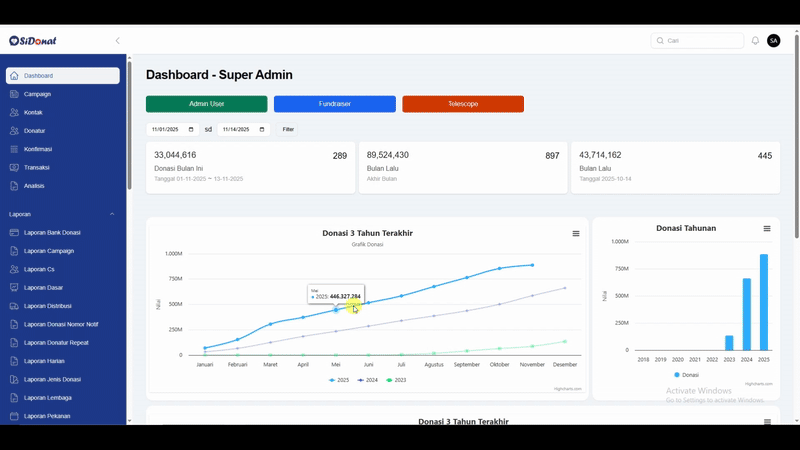This screenshot has width=800, height=450.
Task: Click the end date field 11/14/2025
Action: [x=243, y=130]
